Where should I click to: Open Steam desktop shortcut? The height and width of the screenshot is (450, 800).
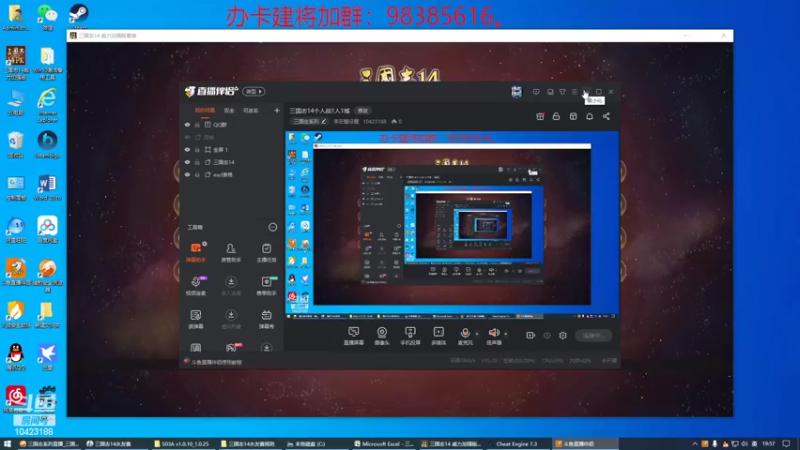[79, 16]
